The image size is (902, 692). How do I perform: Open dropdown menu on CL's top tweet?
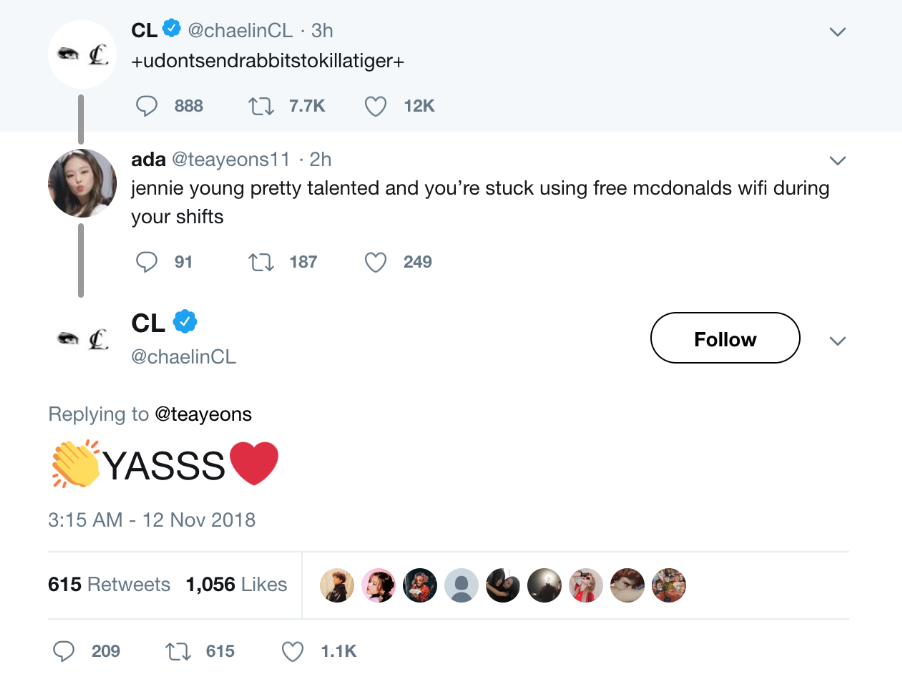838,33
